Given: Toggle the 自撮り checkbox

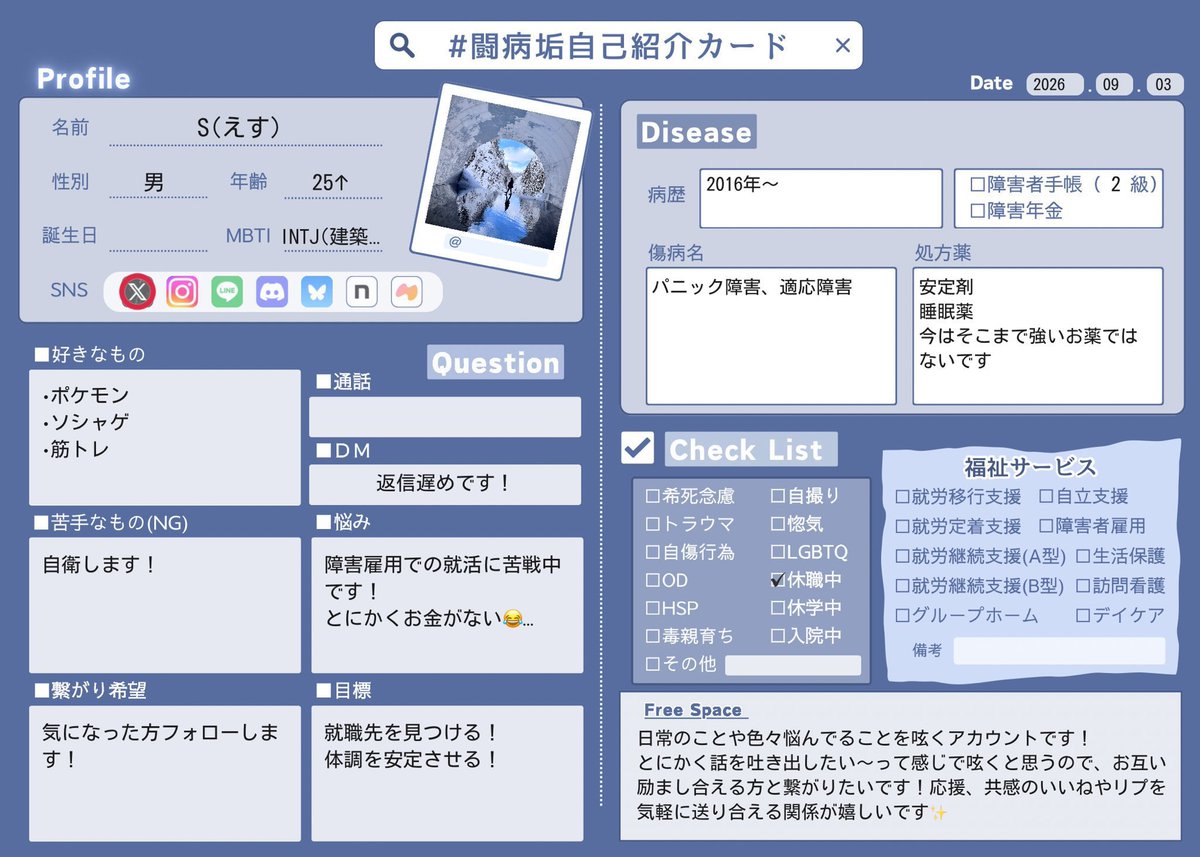Looking at the screenshot, I should [778, 496].
